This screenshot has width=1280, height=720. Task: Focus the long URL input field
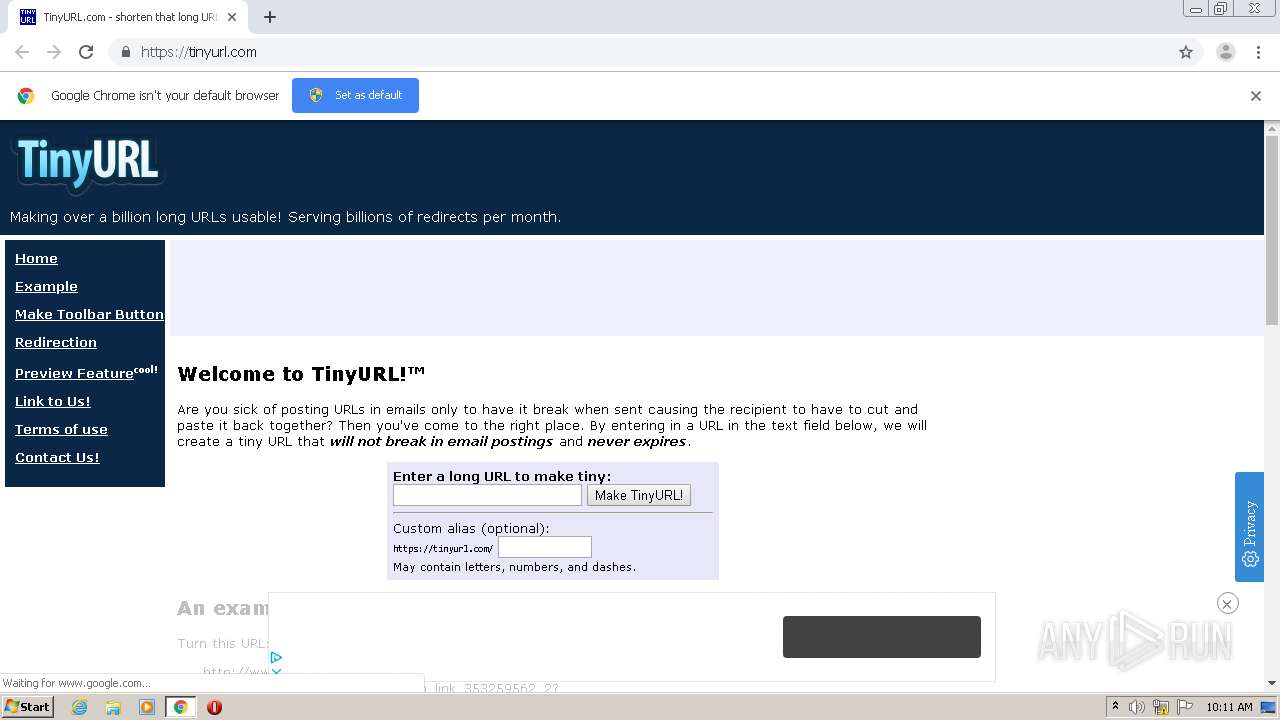487,495
